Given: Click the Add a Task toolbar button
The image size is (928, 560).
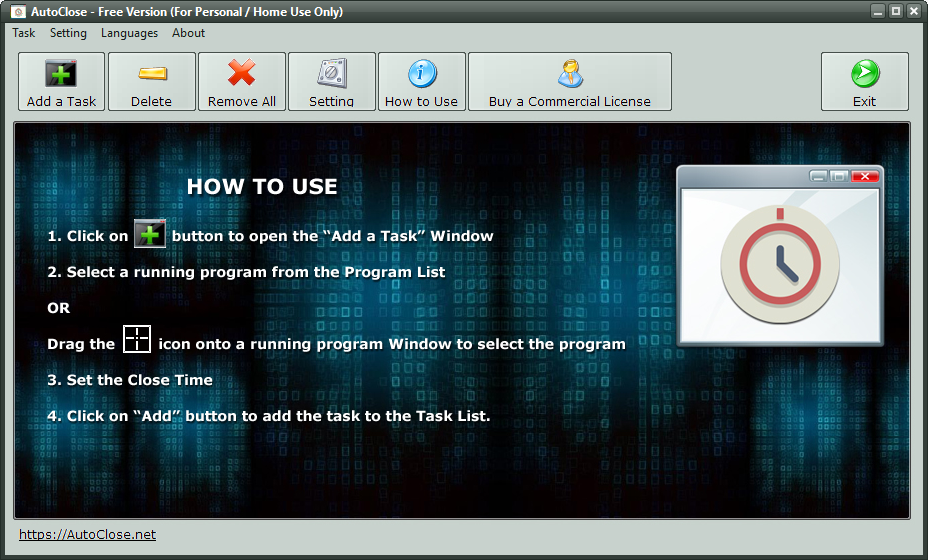Looking at the screenshot, I should (x=61, y=82).
